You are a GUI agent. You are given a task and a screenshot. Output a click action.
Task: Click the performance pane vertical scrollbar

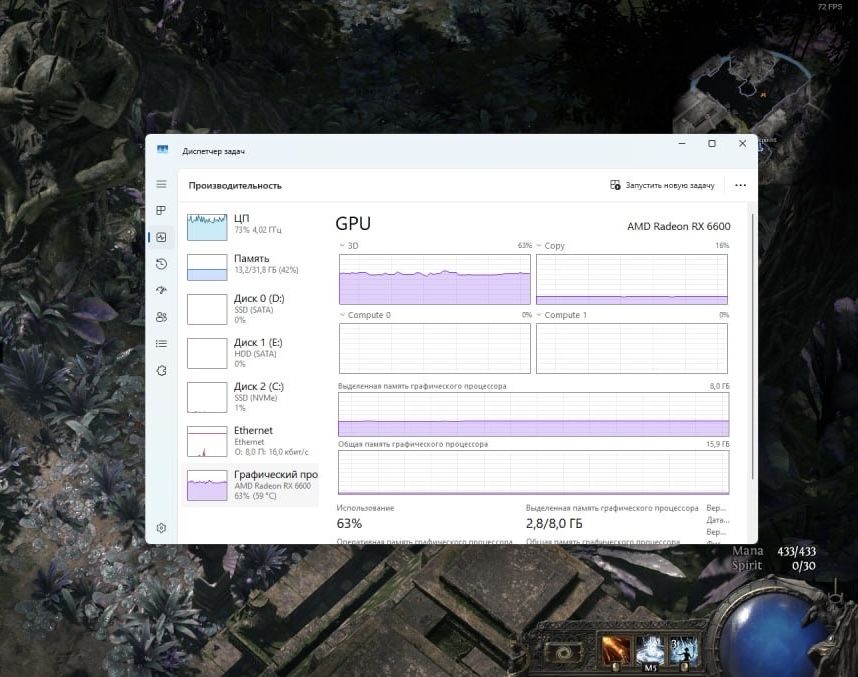753,347
